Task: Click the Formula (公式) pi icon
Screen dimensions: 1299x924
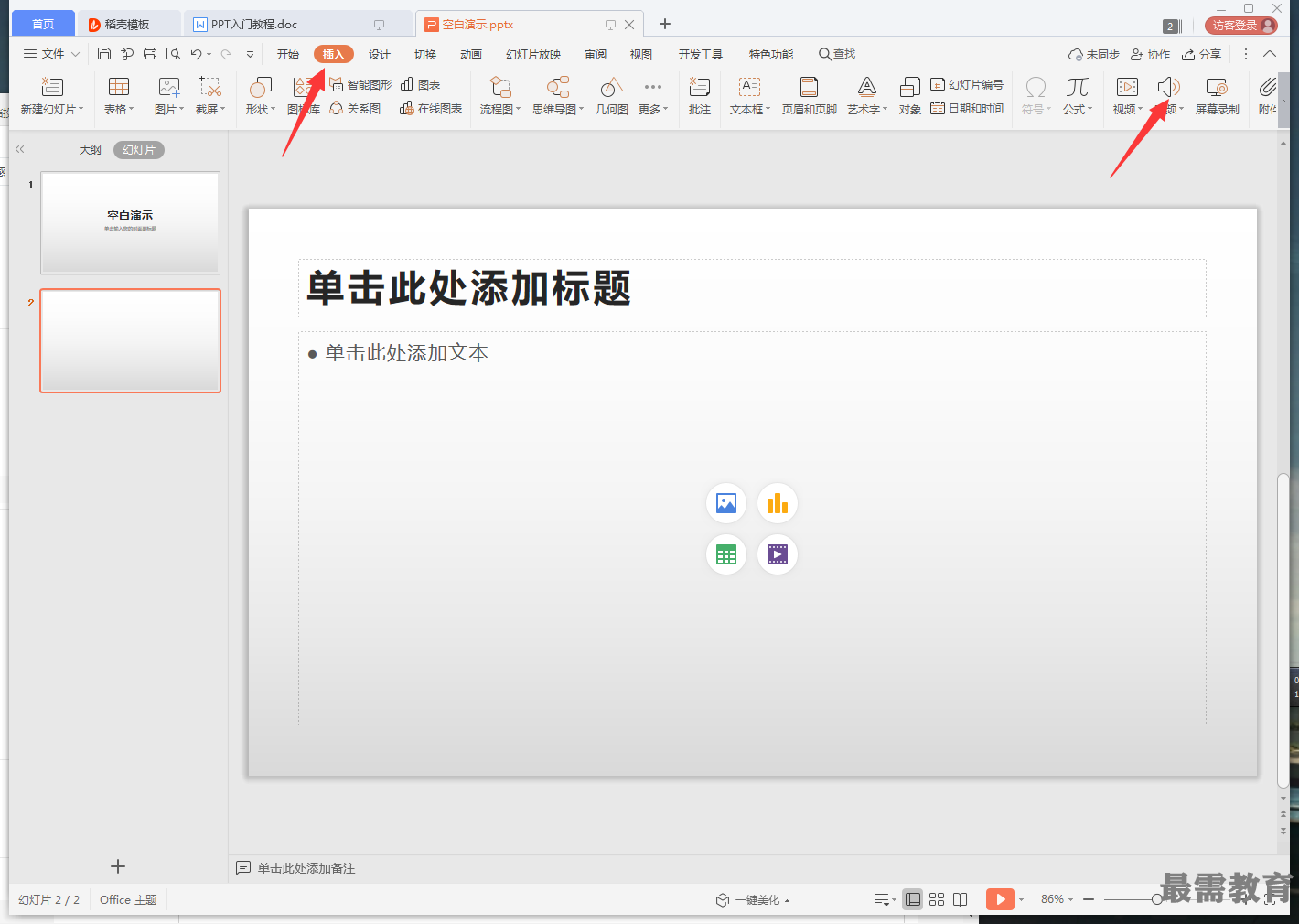Action: pos(1078,87)
